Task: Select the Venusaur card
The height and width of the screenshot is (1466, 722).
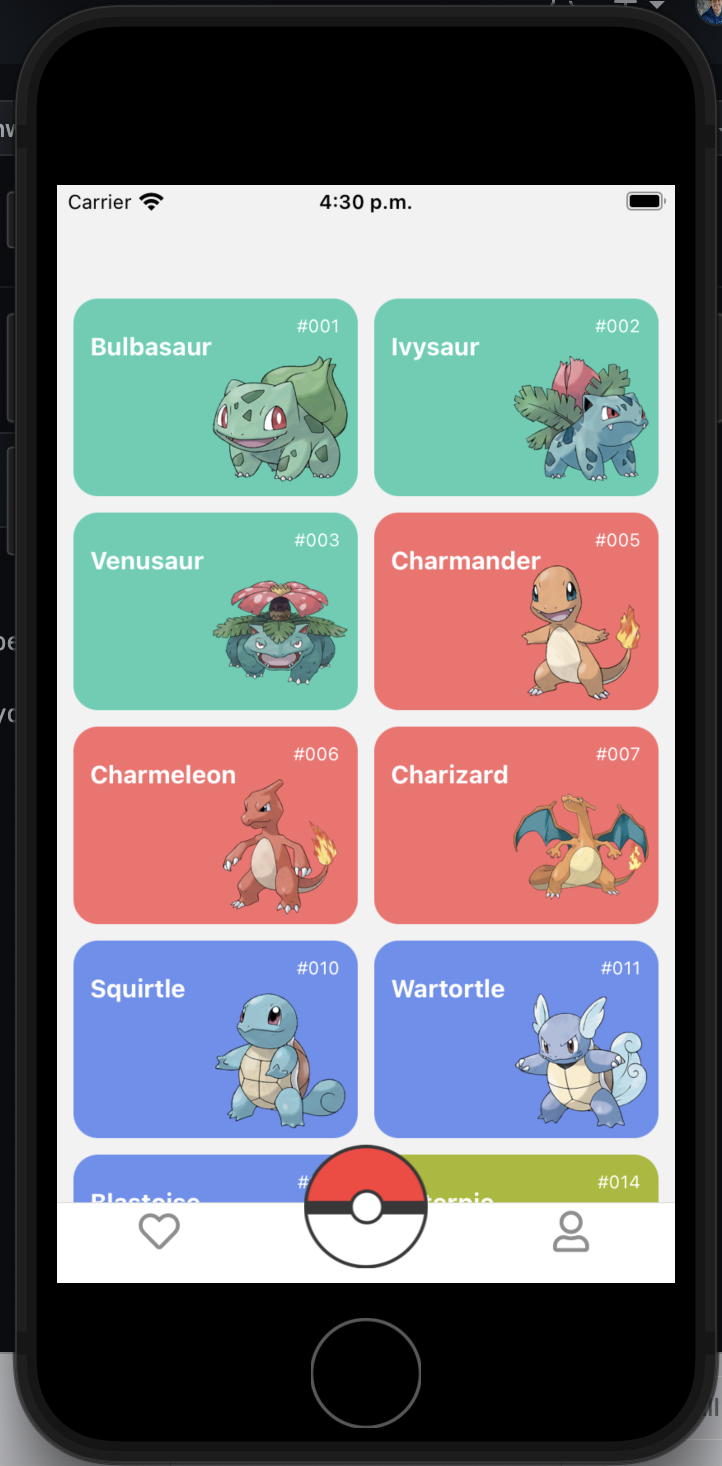Action: point(215,611)
